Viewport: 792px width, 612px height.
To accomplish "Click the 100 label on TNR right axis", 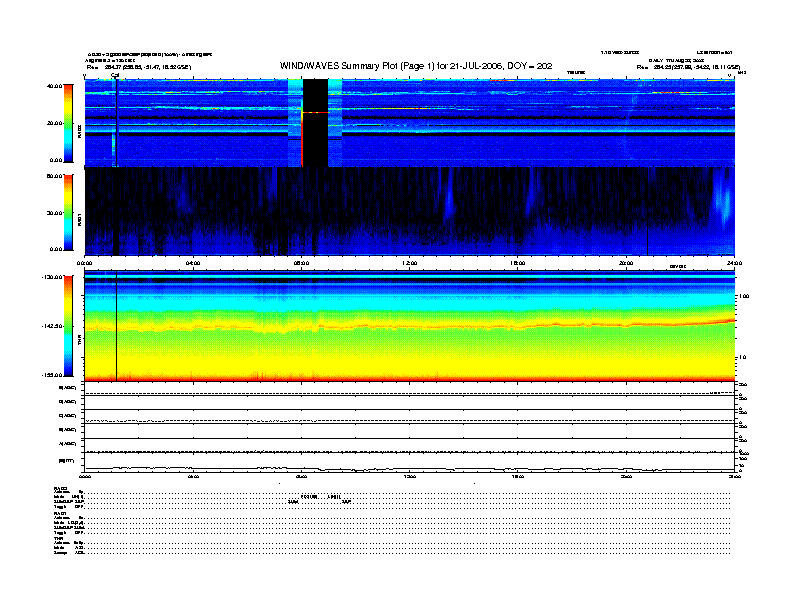I will (x=744, y=296).
